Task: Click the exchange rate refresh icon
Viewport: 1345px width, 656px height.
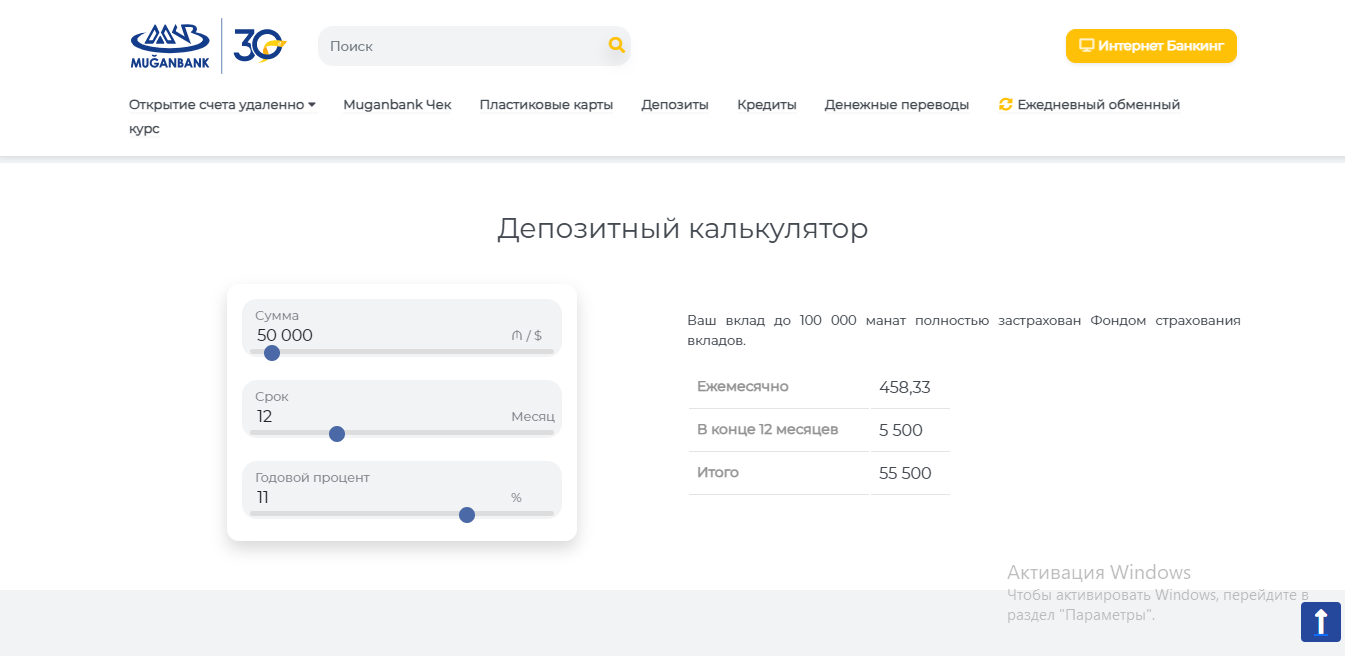Action: coord(1006,104)
